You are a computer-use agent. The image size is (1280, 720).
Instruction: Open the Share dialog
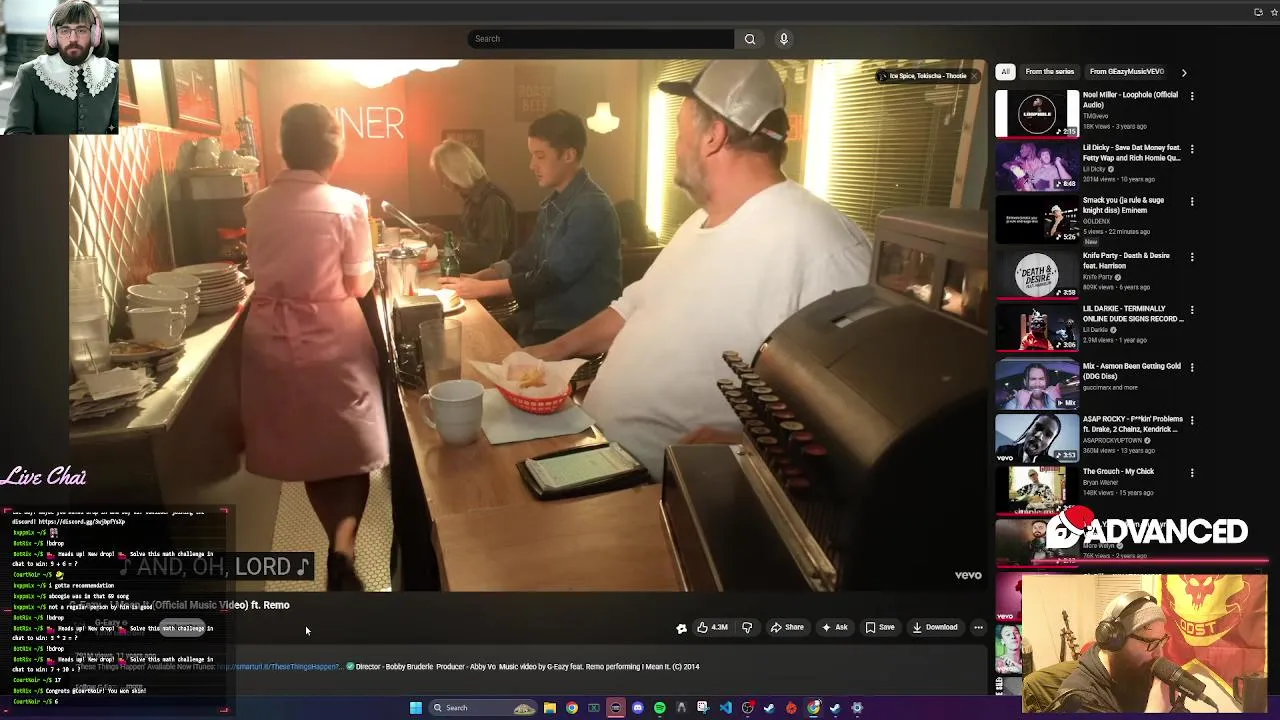tap(787, 627)
